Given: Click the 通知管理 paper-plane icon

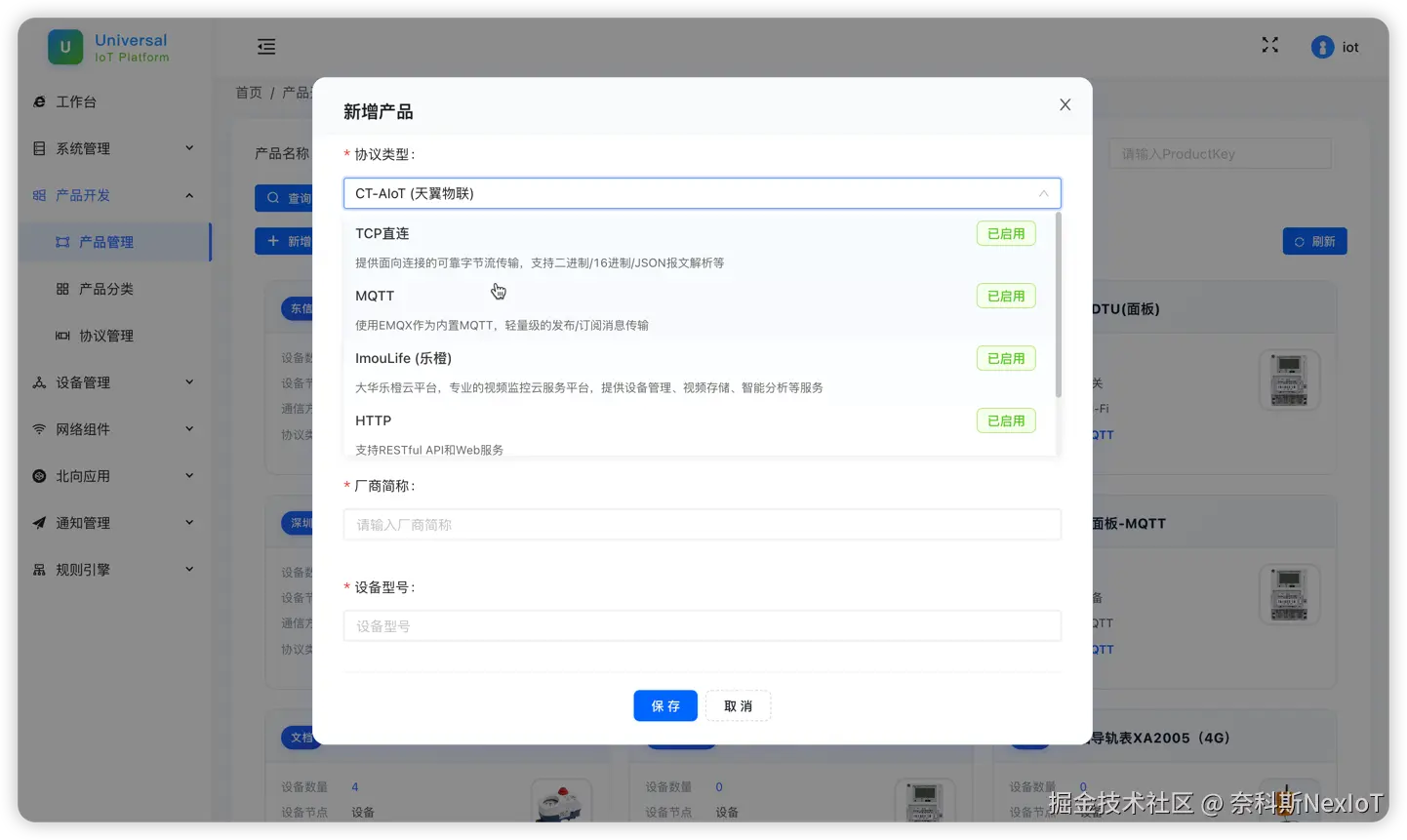Looking at the screenshot, I should 39,522.
